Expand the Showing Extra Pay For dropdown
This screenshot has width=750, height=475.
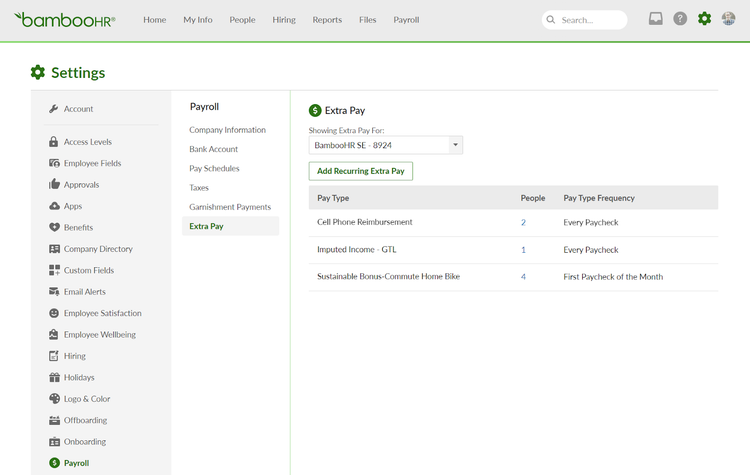[x=385, y=145]
